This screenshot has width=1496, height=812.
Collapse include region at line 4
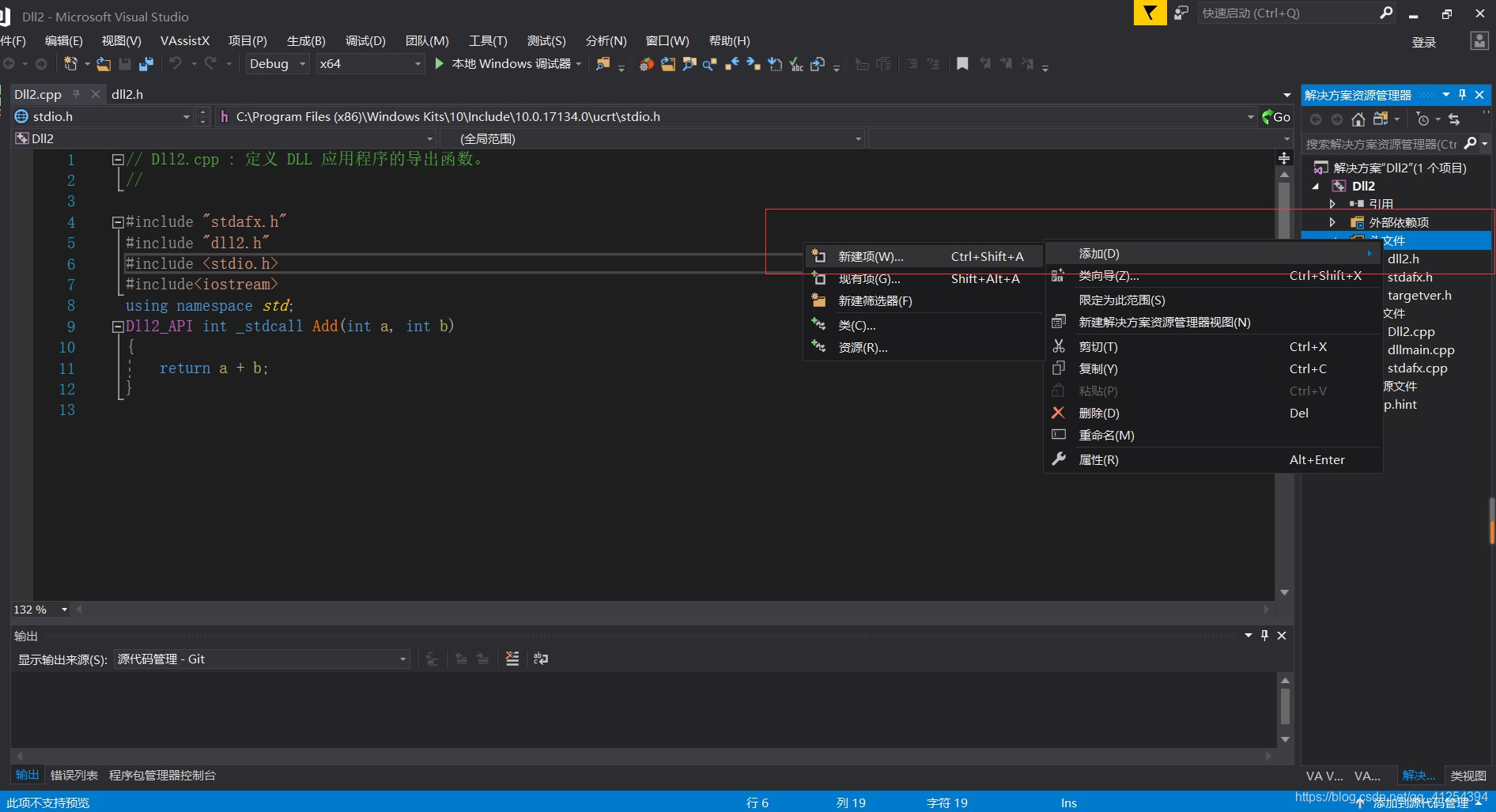click(x=118, y=222)
